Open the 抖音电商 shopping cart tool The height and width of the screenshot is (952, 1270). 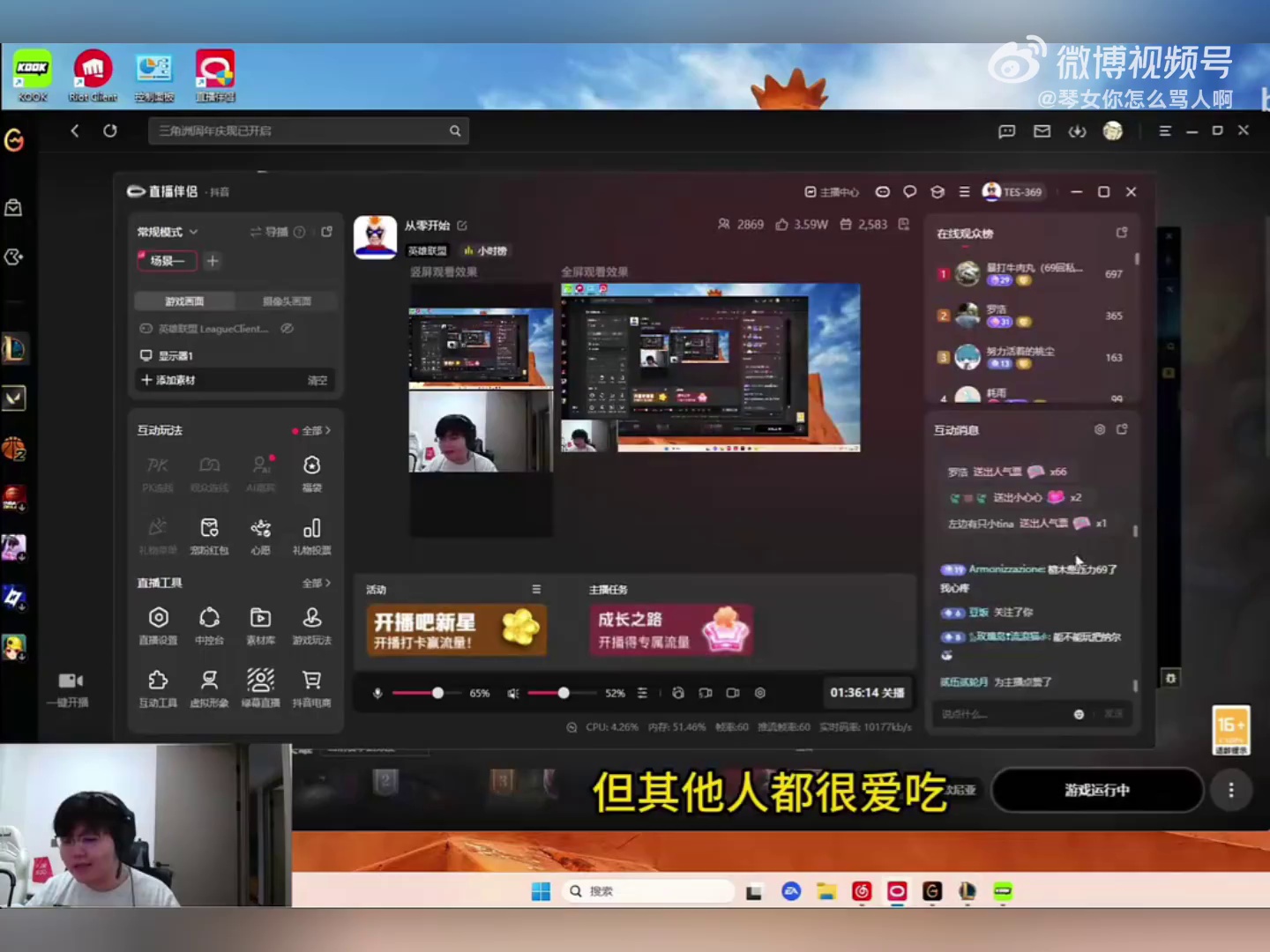click(311, 688)
